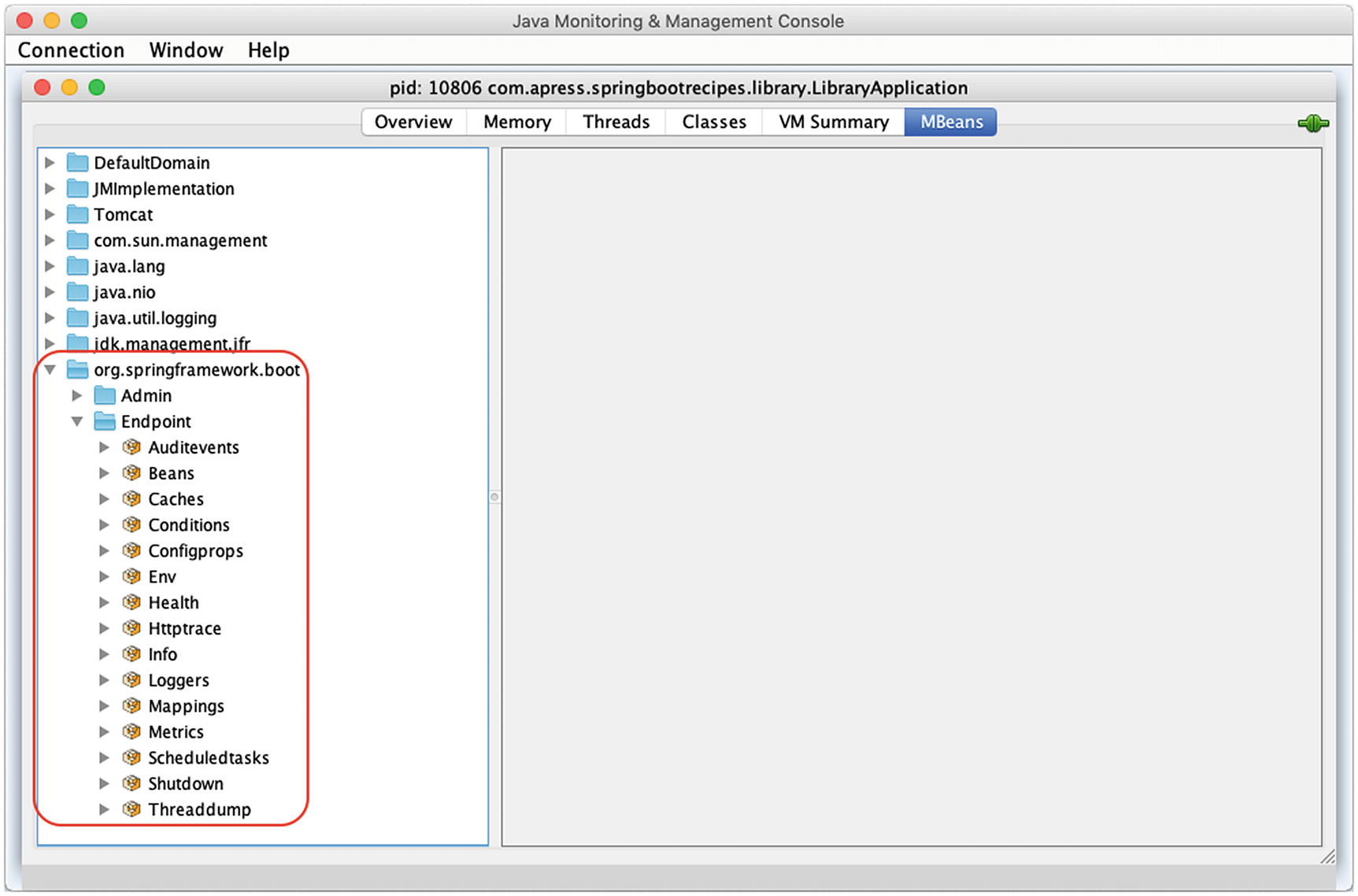Select the Metrics MBean icon

click(131, 731)
